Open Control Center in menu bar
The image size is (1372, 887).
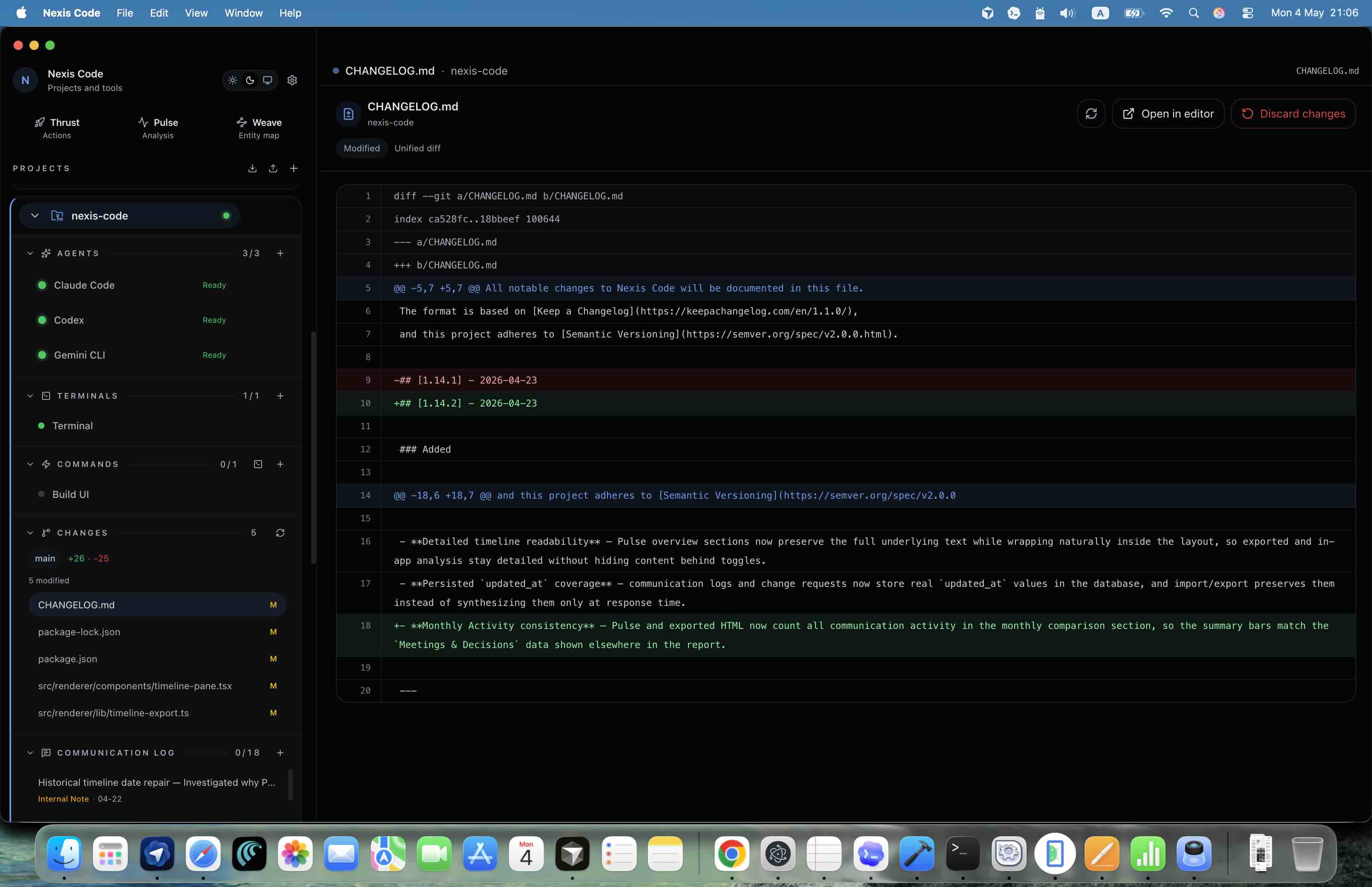click(1248, 13)
